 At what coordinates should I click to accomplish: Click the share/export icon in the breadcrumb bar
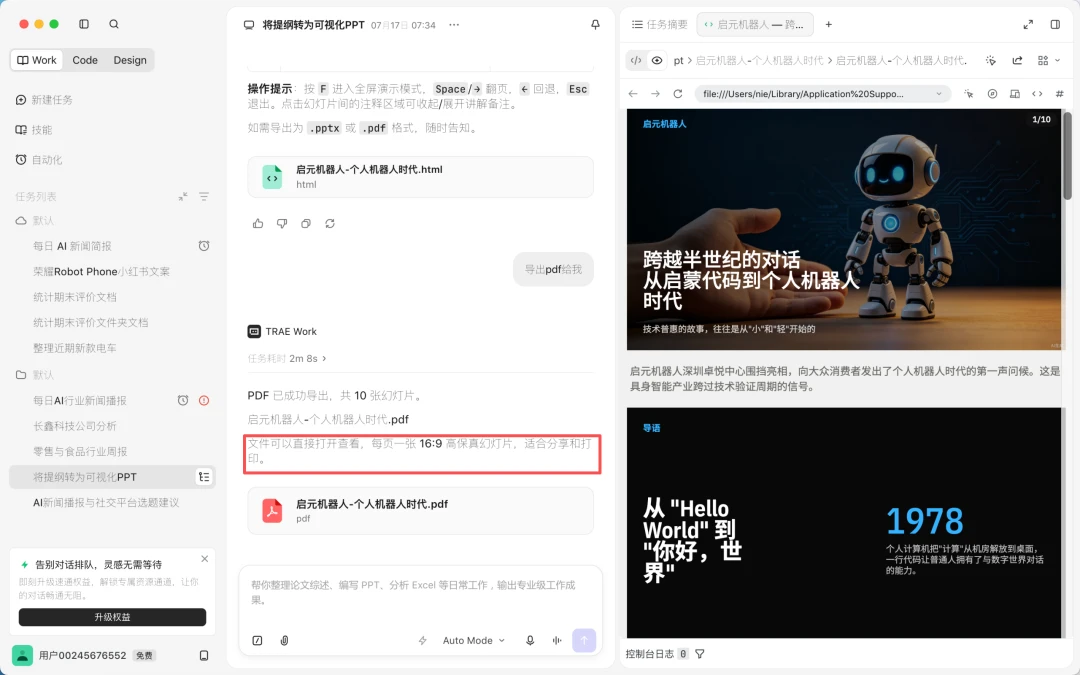pyautogui.click(x=1017, y=61)
